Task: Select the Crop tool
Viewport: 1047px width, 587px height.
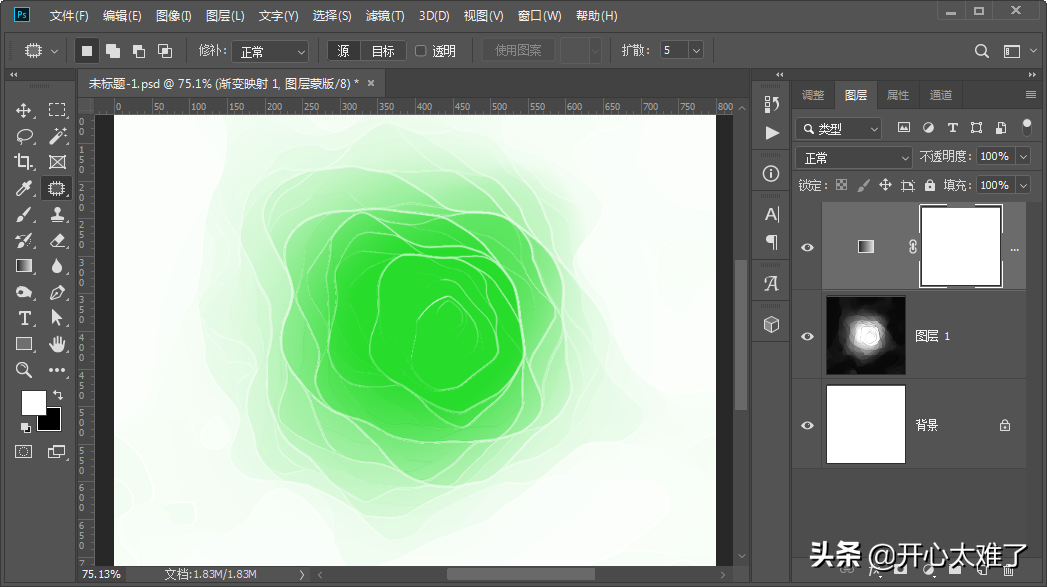Action: (24, 162)
